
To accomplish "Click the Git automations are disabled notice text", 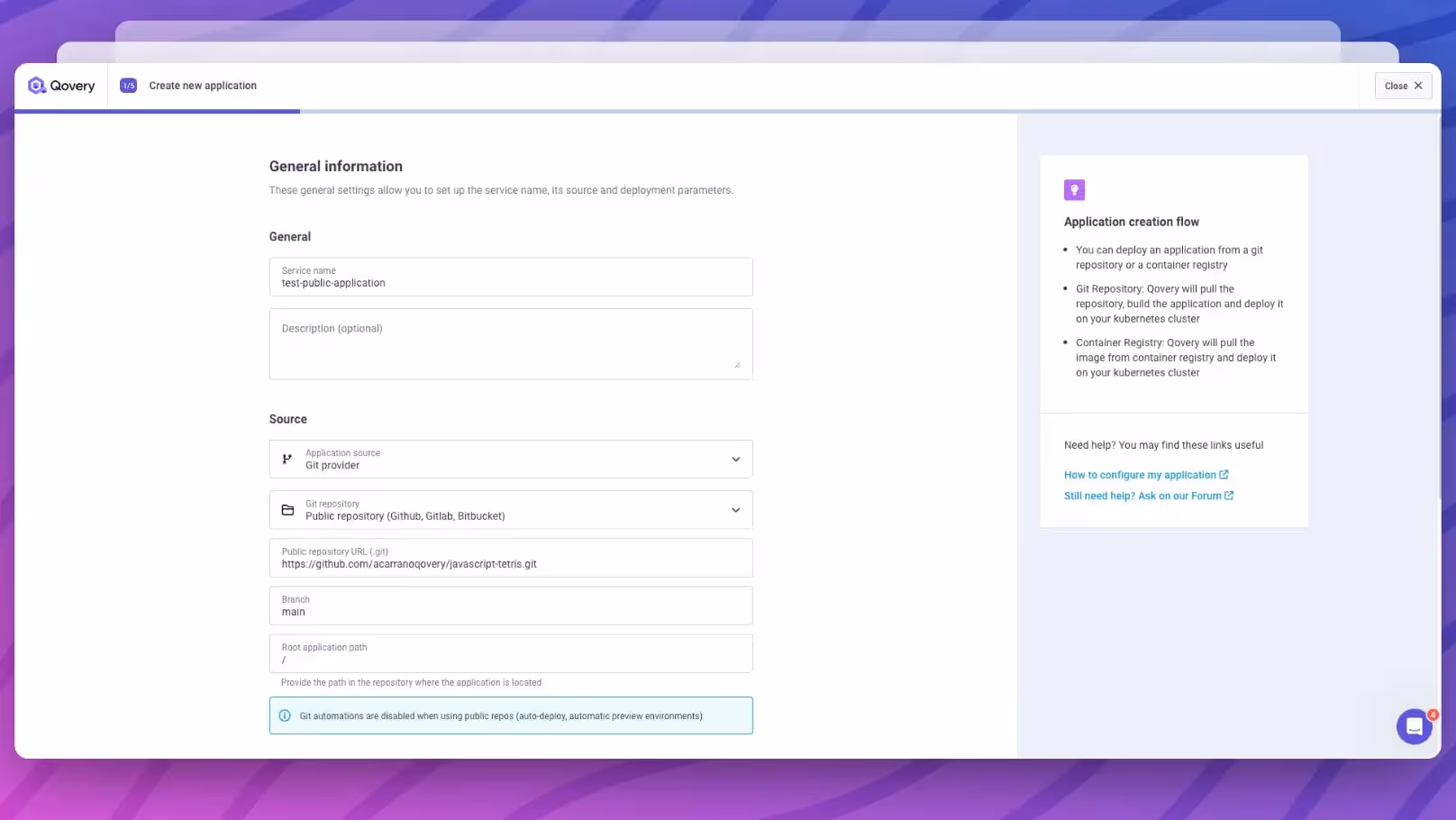I will [501, 716].
